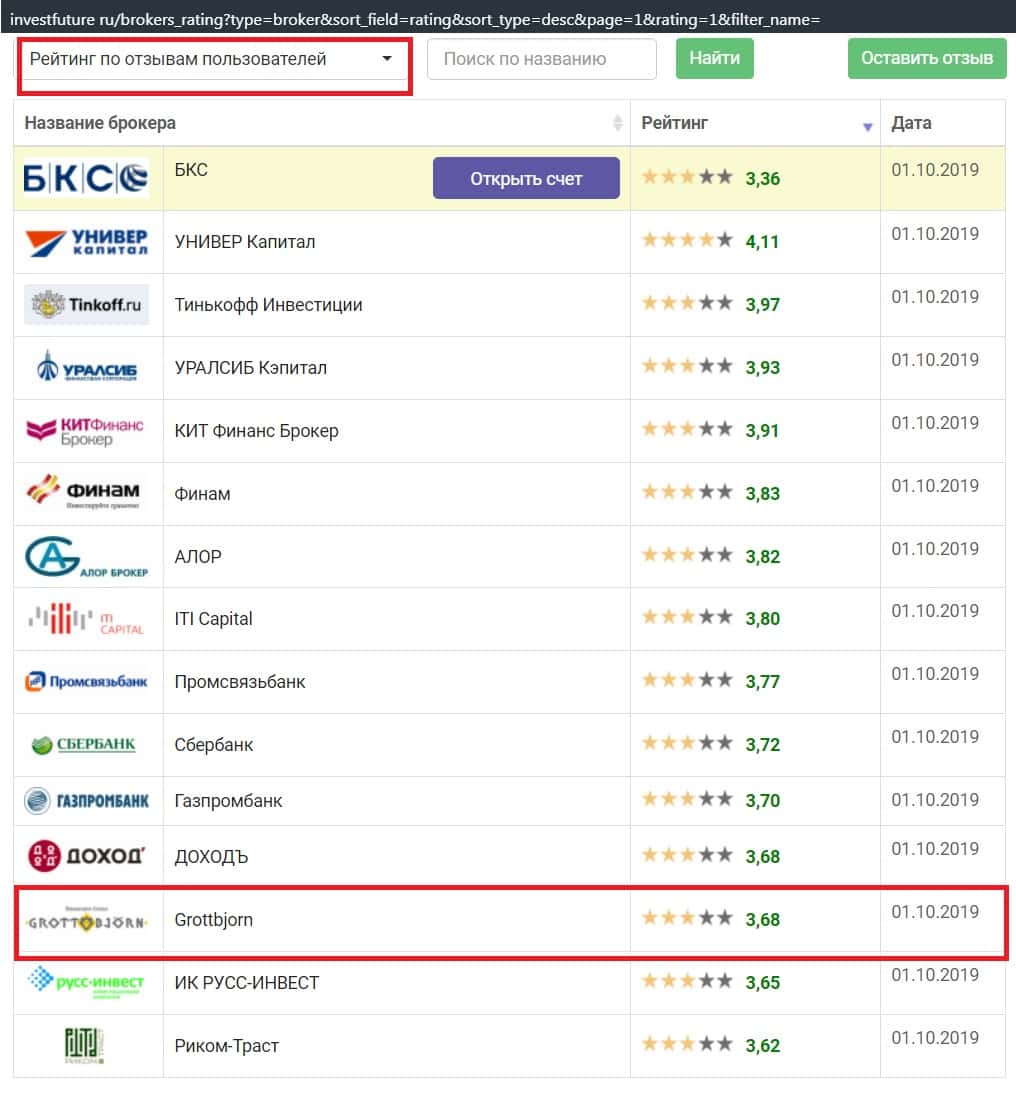Click the Tinkoff.ru logo
Viewport: 1016px width, 1093px height.
tap(86, 305)
